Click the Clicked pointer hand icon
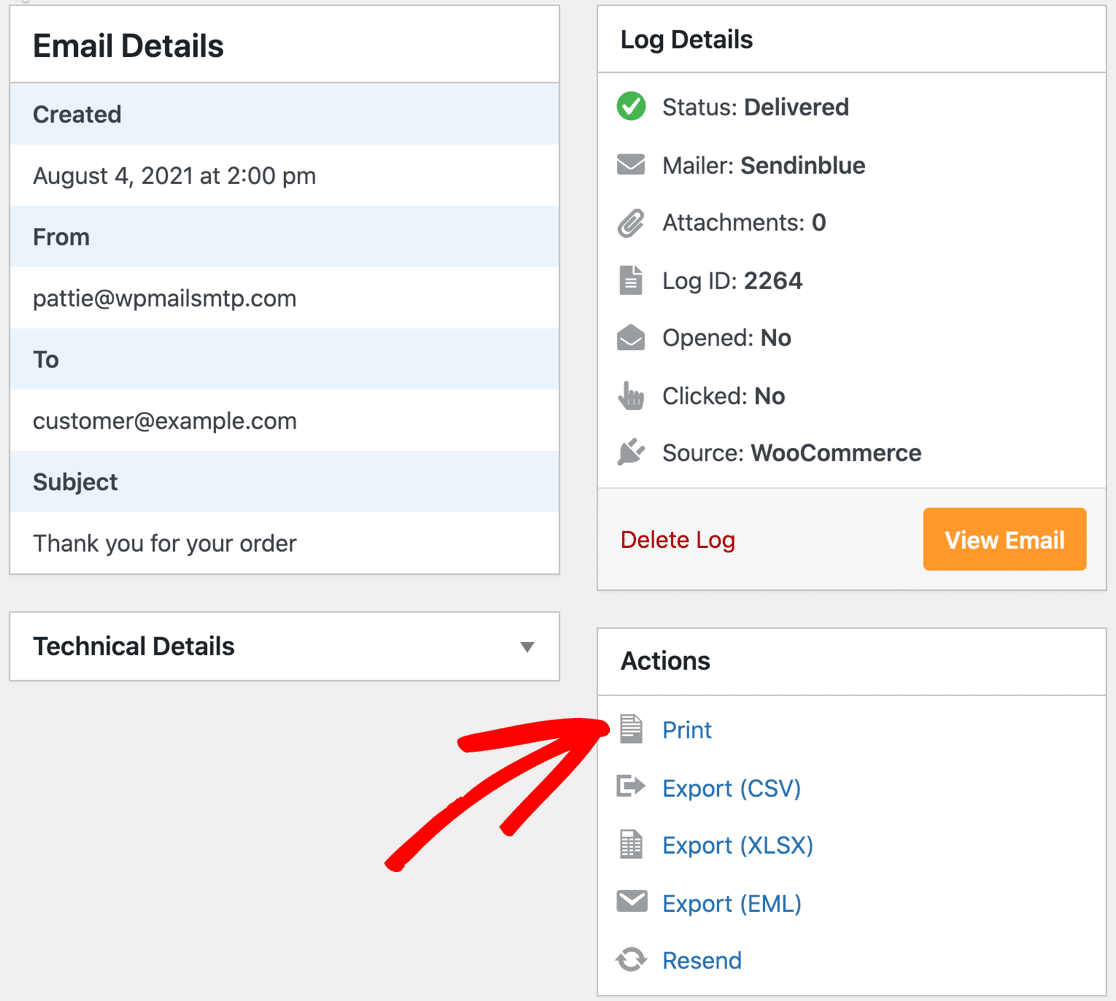This screenshot has width=1116, height=1001. [630, 395]
